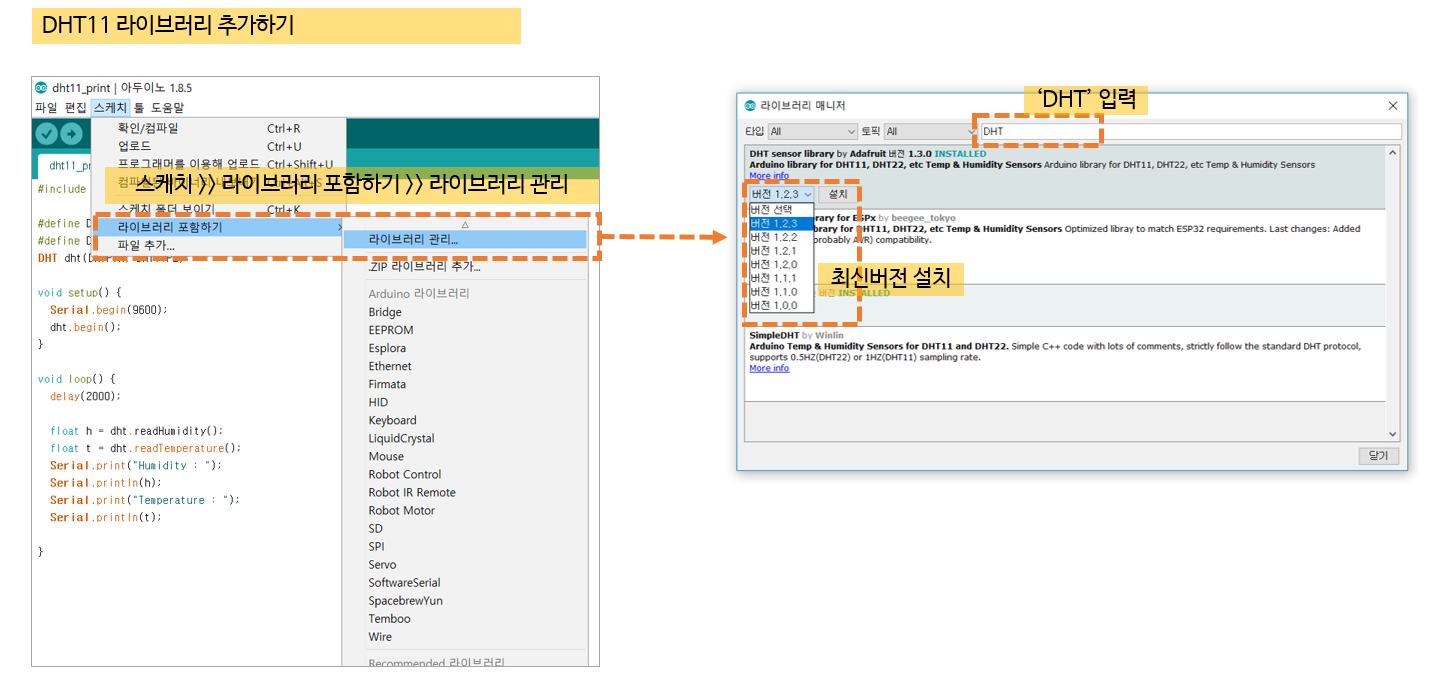Image resolution: width=1430 pixels, height=690 pixels.
Task: Click the void setup() code line
Action: tap(79, 293)
